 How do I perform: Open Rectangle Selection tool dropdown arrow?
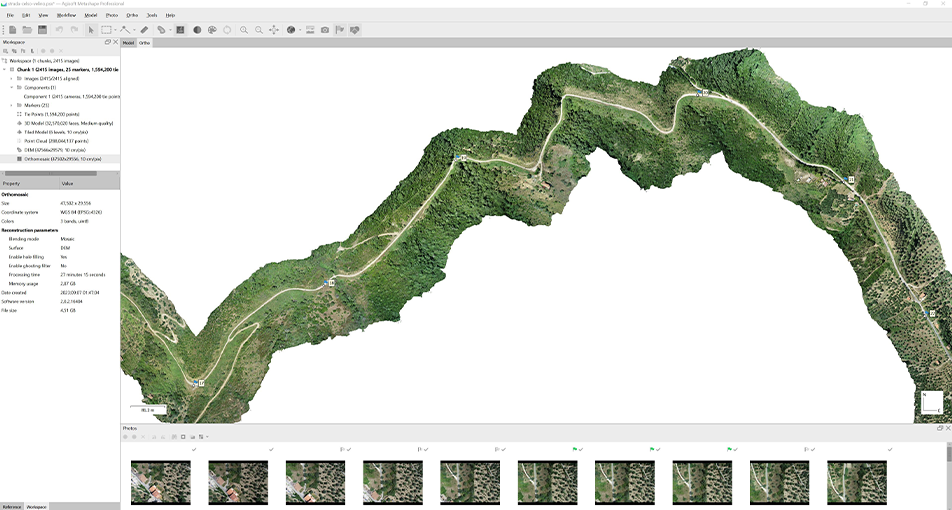(115, 30)
